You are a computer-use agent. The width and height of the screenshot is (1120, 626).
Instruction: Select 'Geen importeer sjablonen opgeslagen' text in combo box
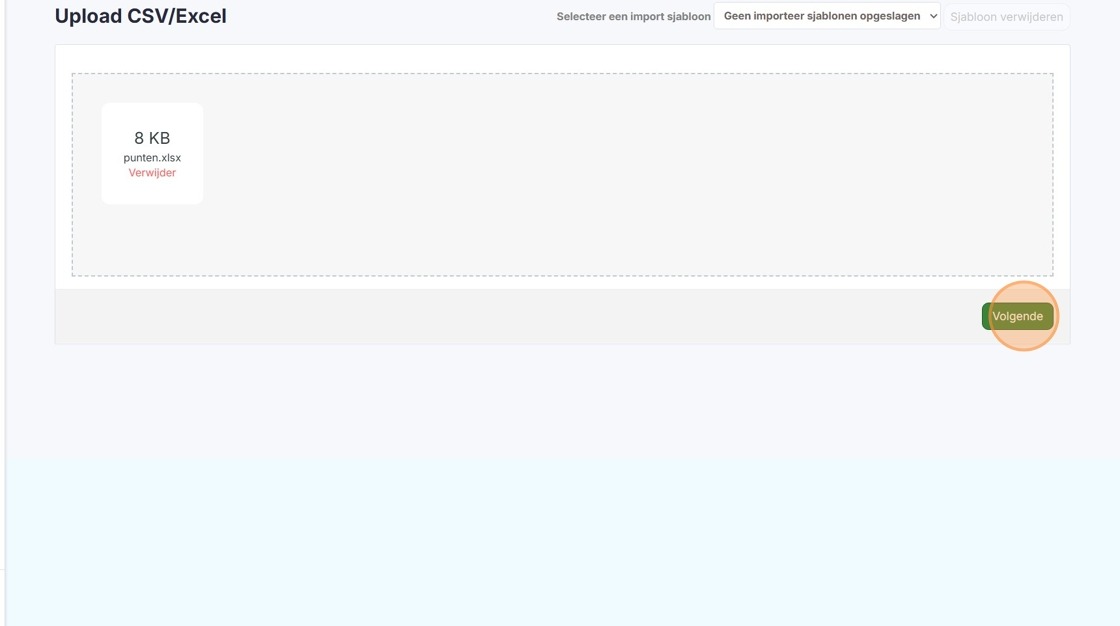(x=822, y=16)
